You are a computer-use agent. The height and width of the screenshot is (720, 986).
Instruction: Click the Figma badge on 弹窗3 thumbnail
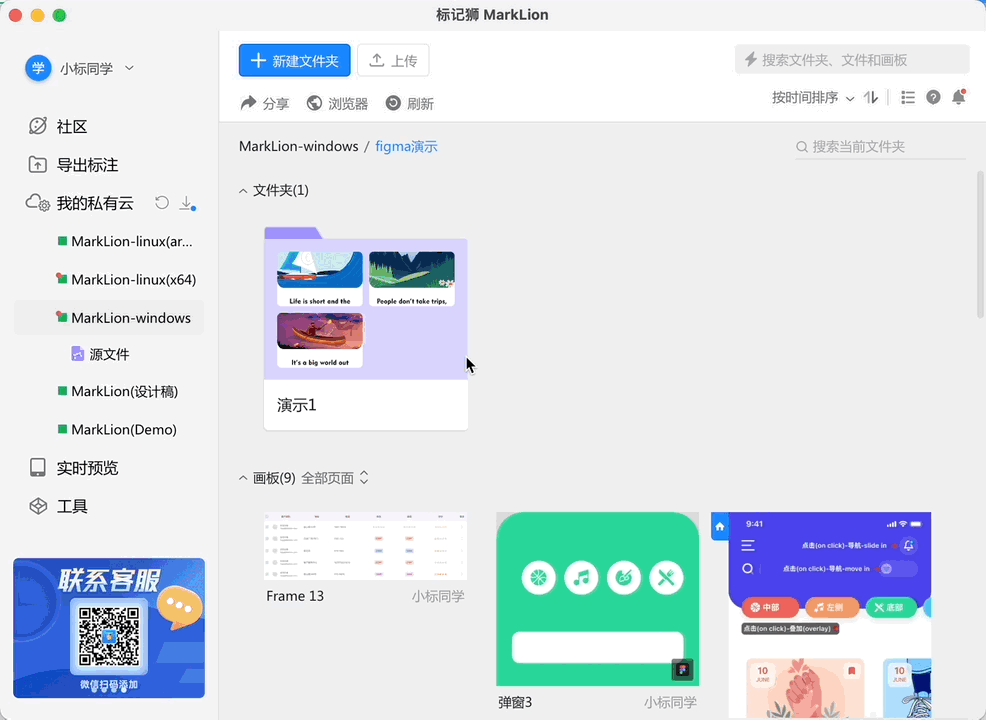(683, 669)
